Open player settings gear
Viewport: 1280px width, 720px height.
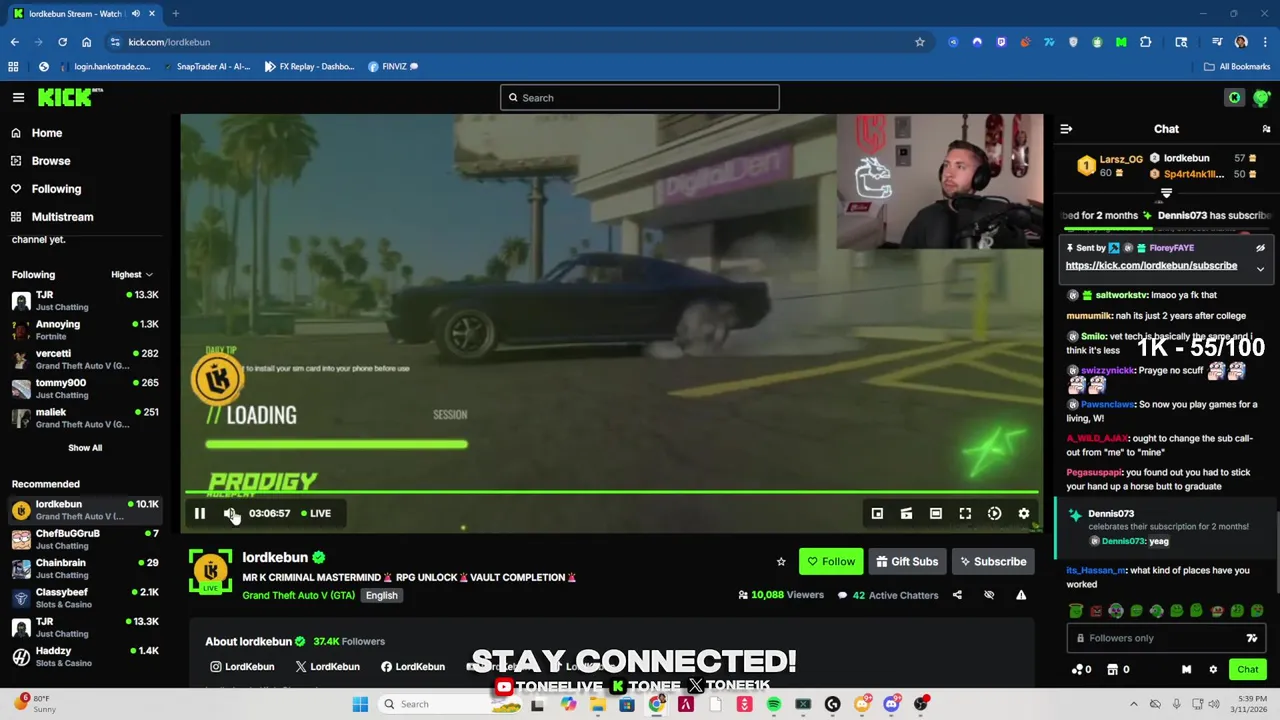click(x=1023, y=513)
